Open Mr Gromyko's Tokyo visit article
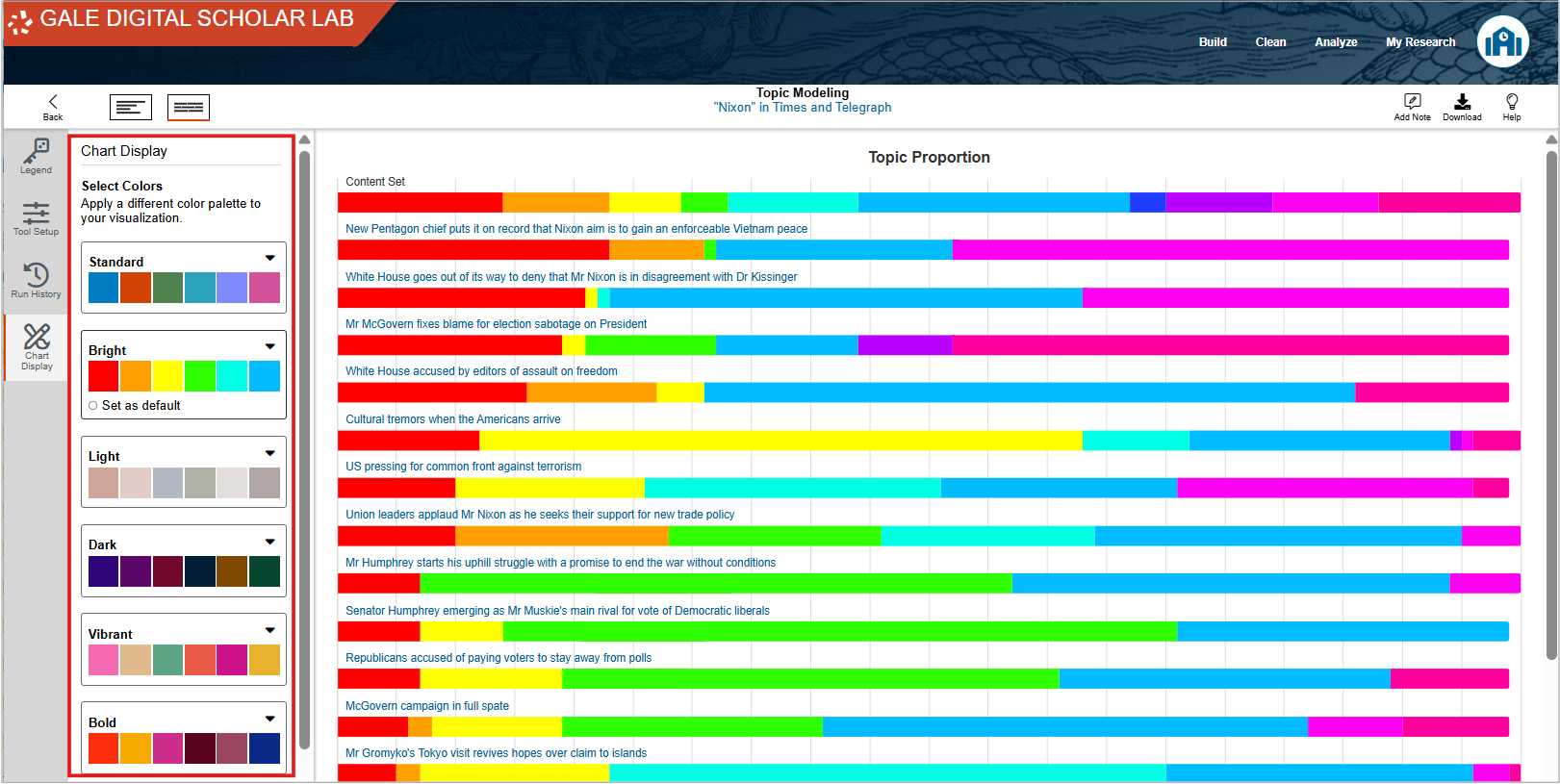This screenshot has width=1560, height=784. point(496,753)
